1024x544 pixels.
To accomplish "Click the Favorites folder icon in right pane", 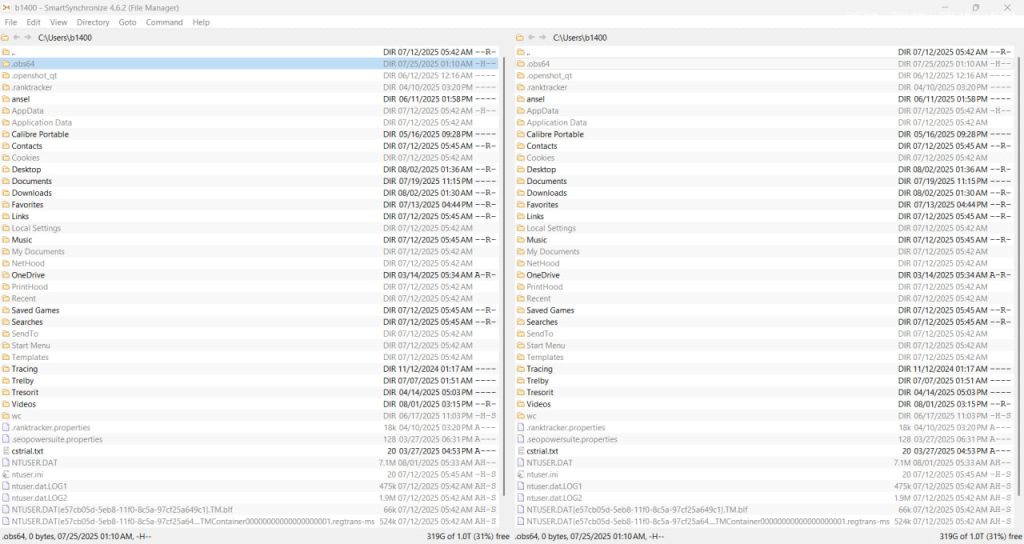I will pyautogui.click(x=520, y=205).
